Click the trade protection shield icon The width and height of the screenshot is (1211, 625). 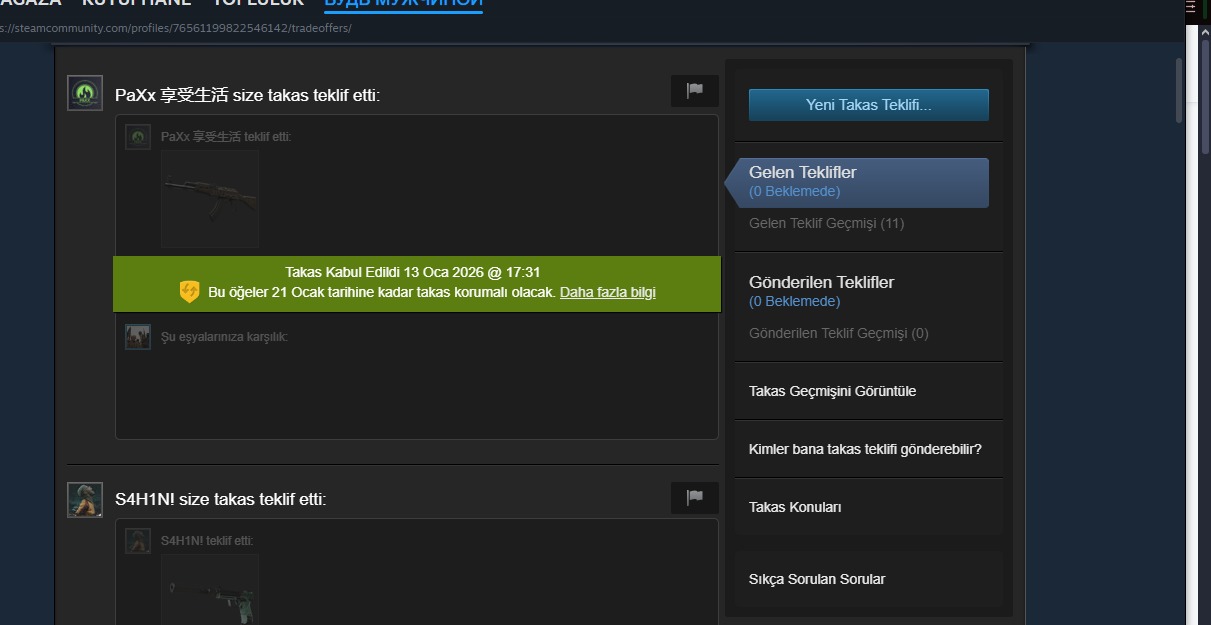189,292
